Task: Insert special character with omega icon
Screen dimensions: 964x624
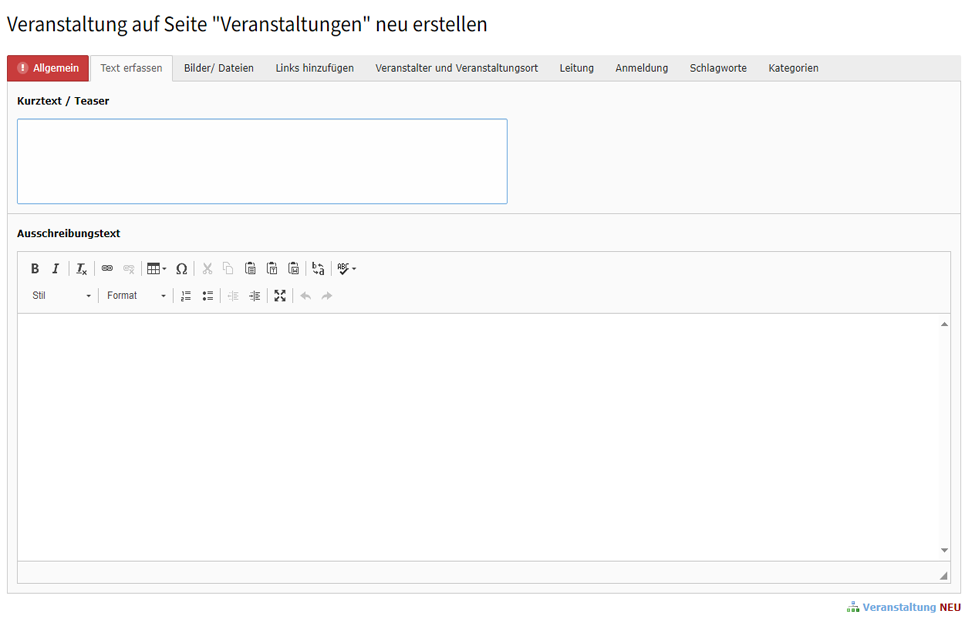Action: [x=181, y=269]
